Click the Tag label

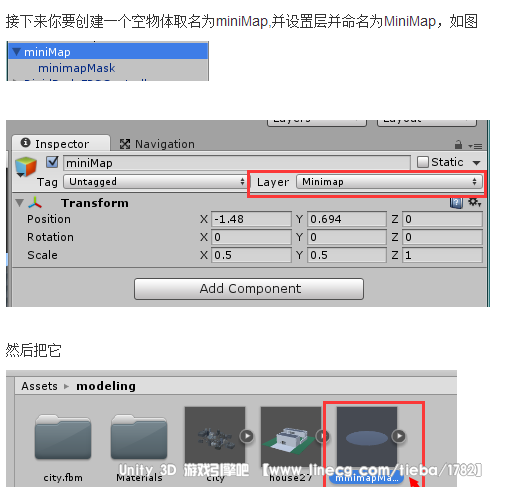[x=47, y=182]
